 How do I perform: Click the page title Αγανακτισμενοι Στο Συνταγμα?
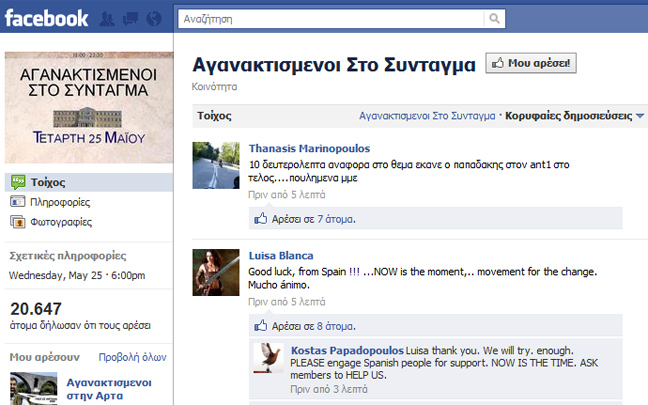click(x=334, y=64)
